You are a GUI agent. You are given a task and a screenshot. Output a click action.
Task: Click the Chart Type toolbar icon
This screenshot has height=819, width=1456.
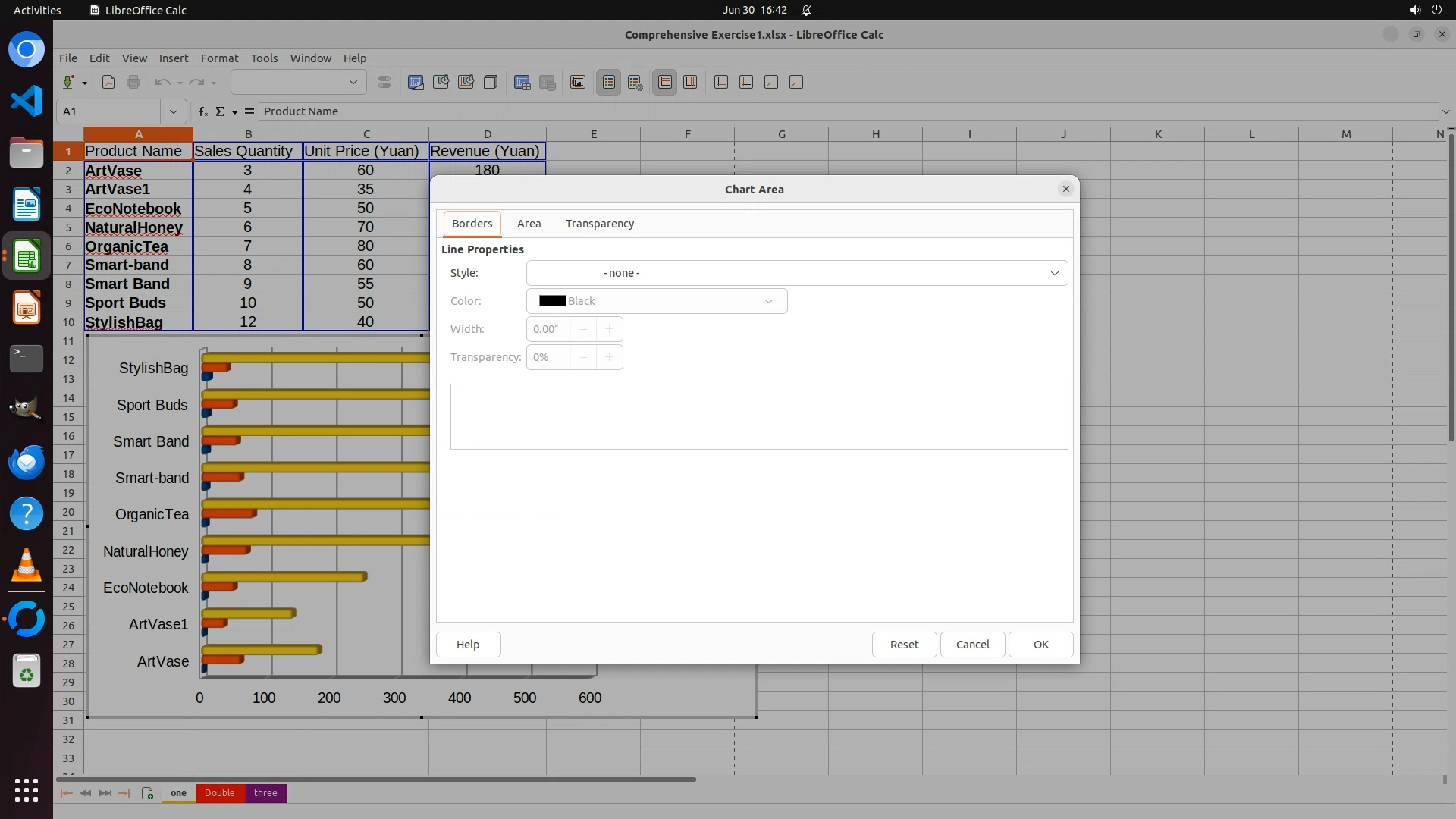point(416,82)
